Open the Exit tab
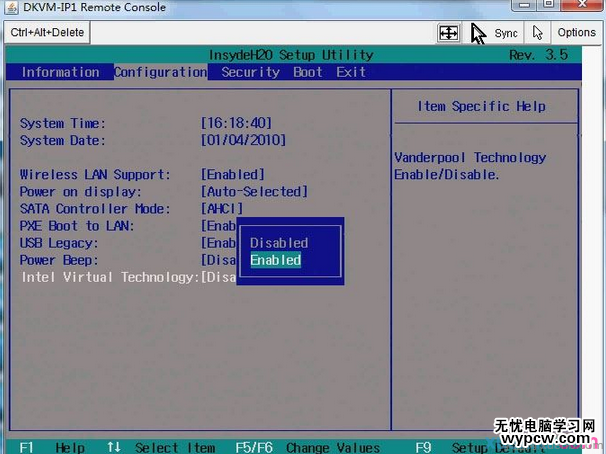This screenshot has width=606, height=454. 351,72
